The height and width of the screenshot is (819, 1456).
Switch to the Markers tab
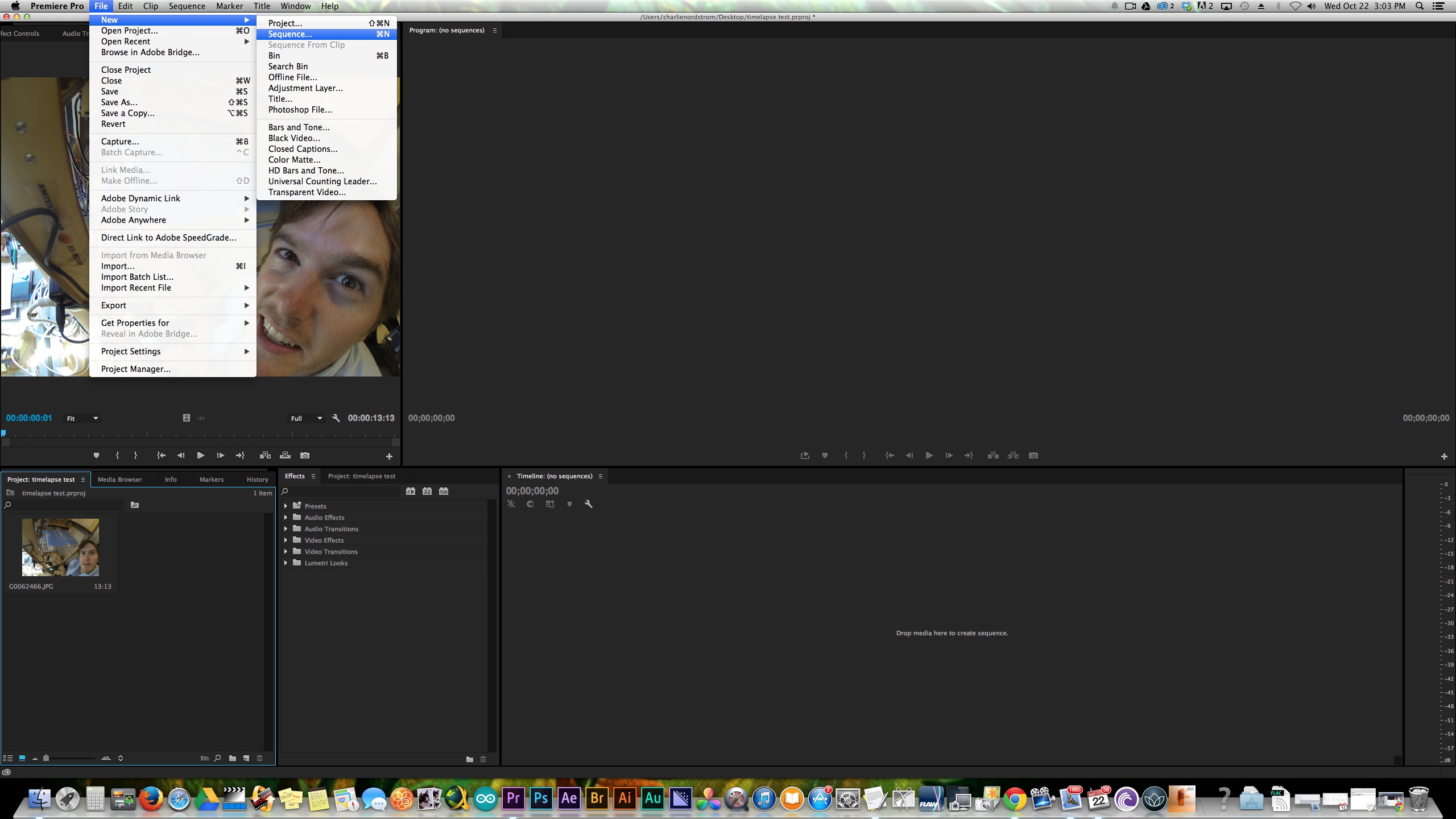pyautogui.click(x=212, y=479)
